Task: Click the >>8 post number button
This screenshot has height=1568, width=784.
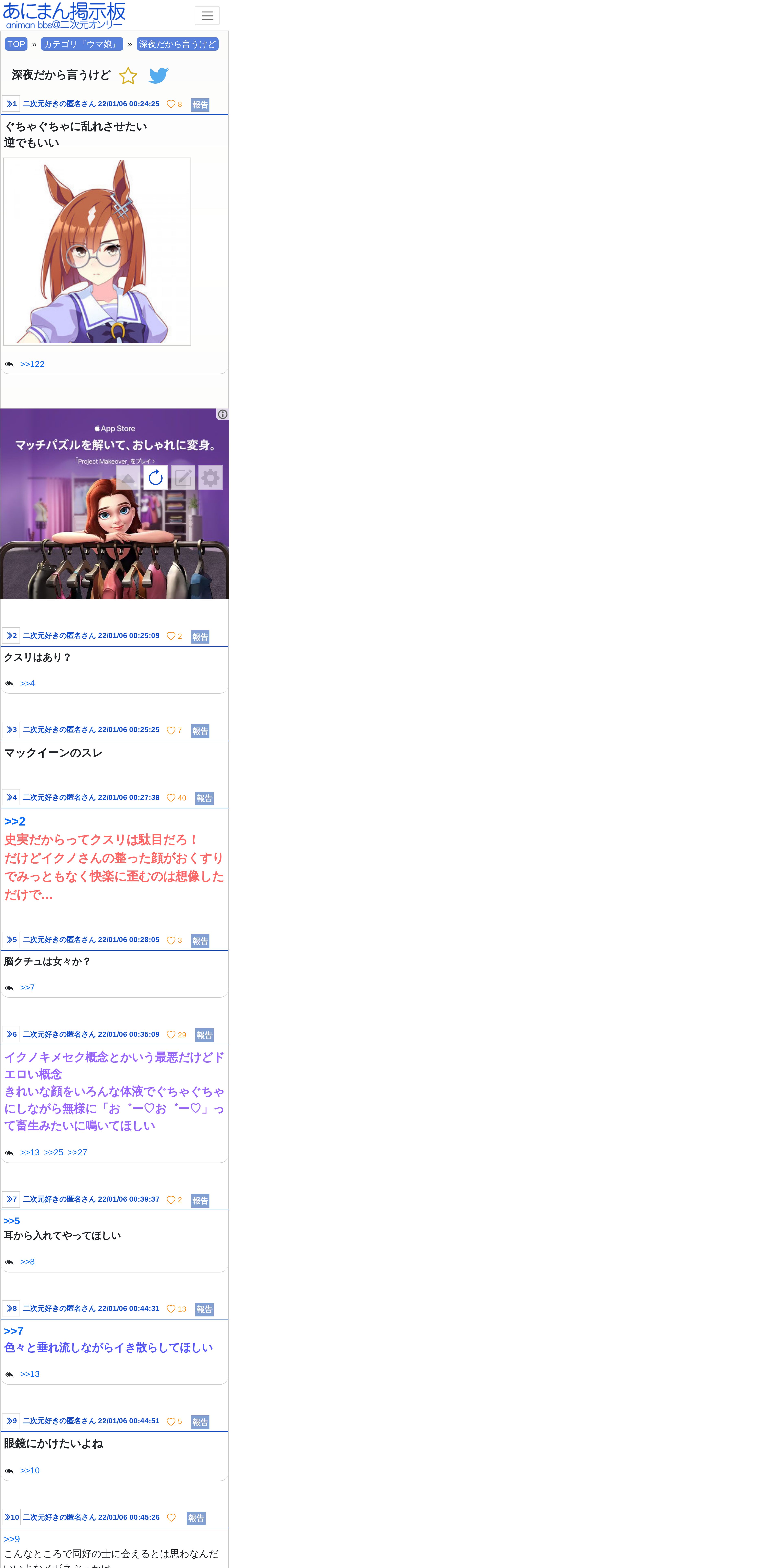Action: click(11, 1308)
